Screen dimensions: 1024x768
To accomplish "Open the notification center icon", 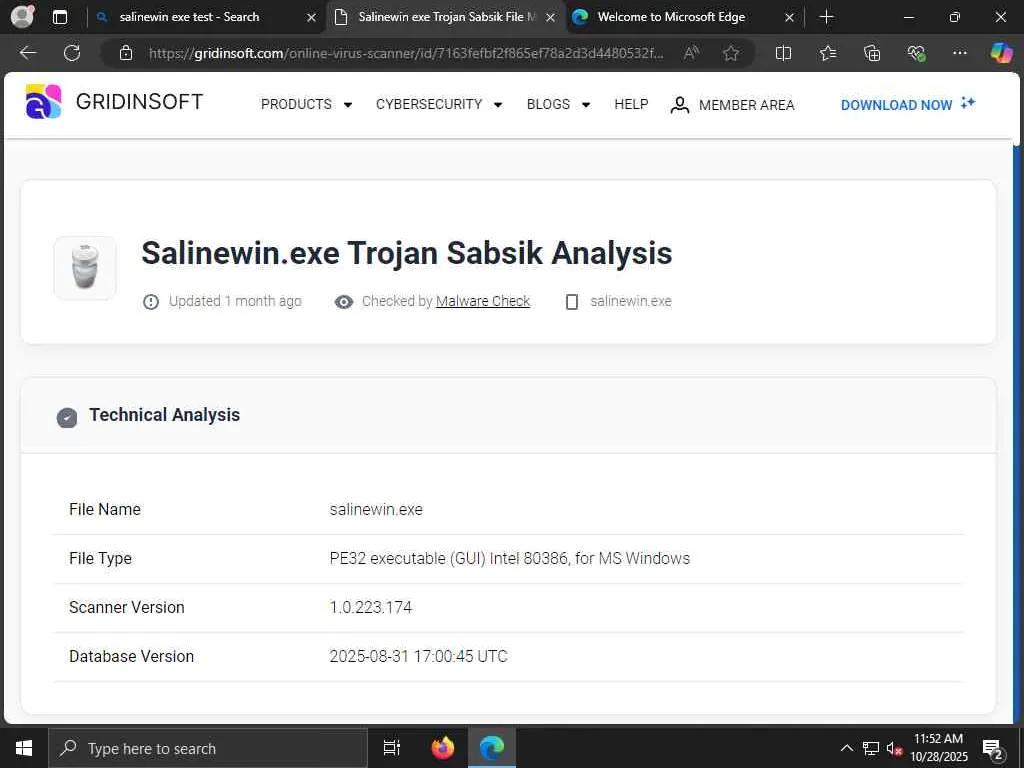I will click(993, 748).
